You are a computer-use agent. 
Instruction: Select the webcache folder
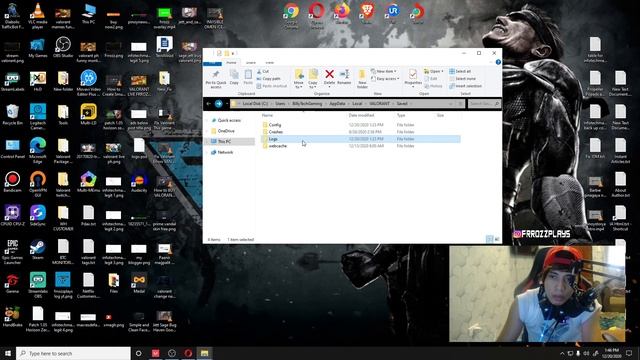[278, 146]
